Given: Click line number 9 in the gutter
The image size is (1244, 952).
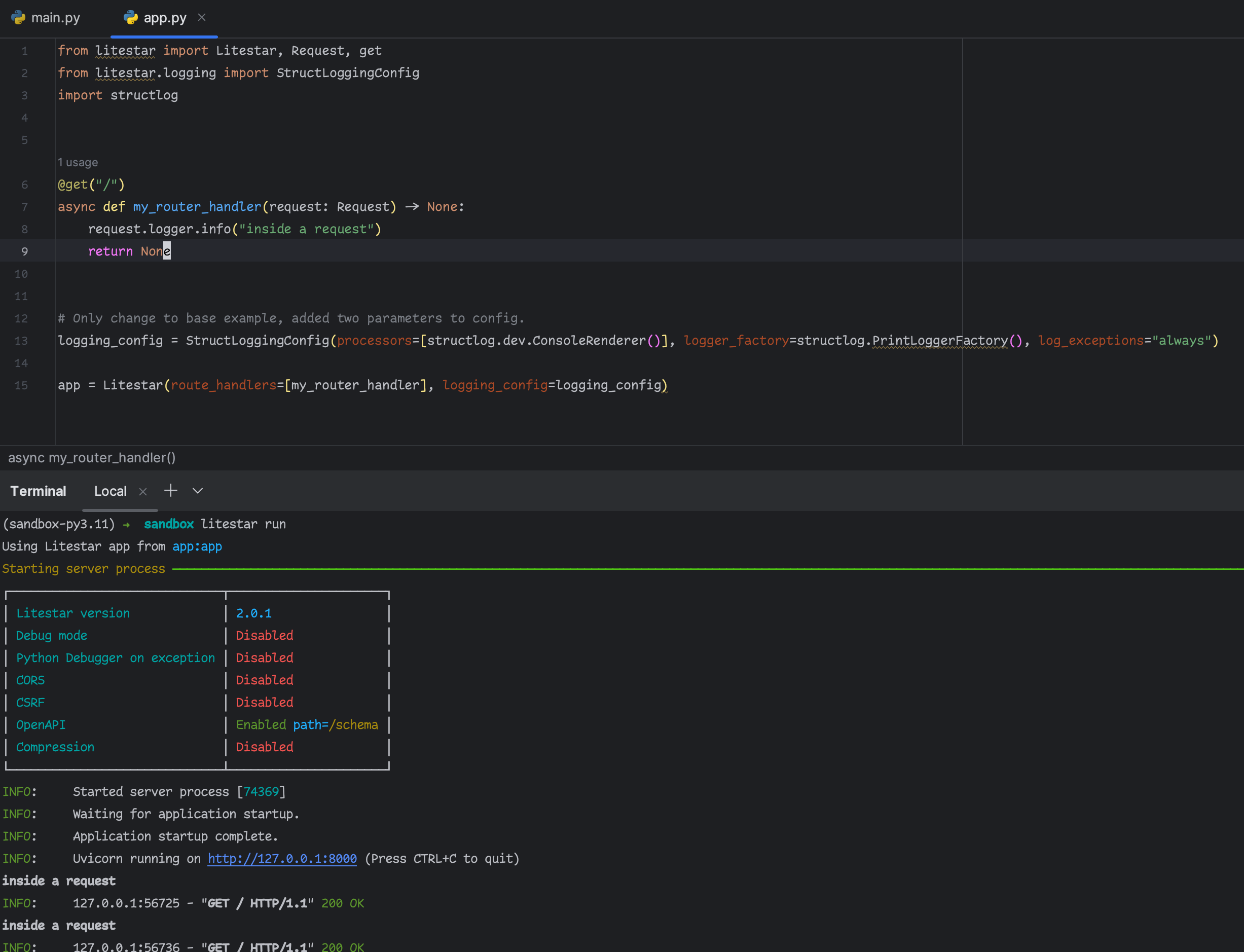Looking at the screenshot, I should point(24,251).
